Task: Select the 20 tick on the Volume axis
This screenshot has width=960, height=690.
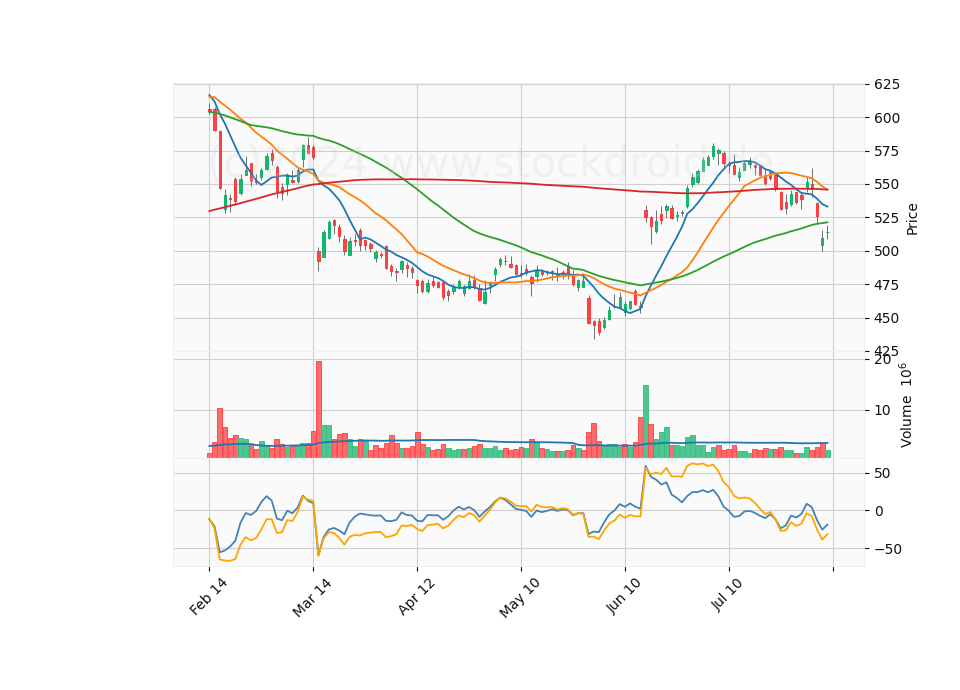Action: (882, 359)
